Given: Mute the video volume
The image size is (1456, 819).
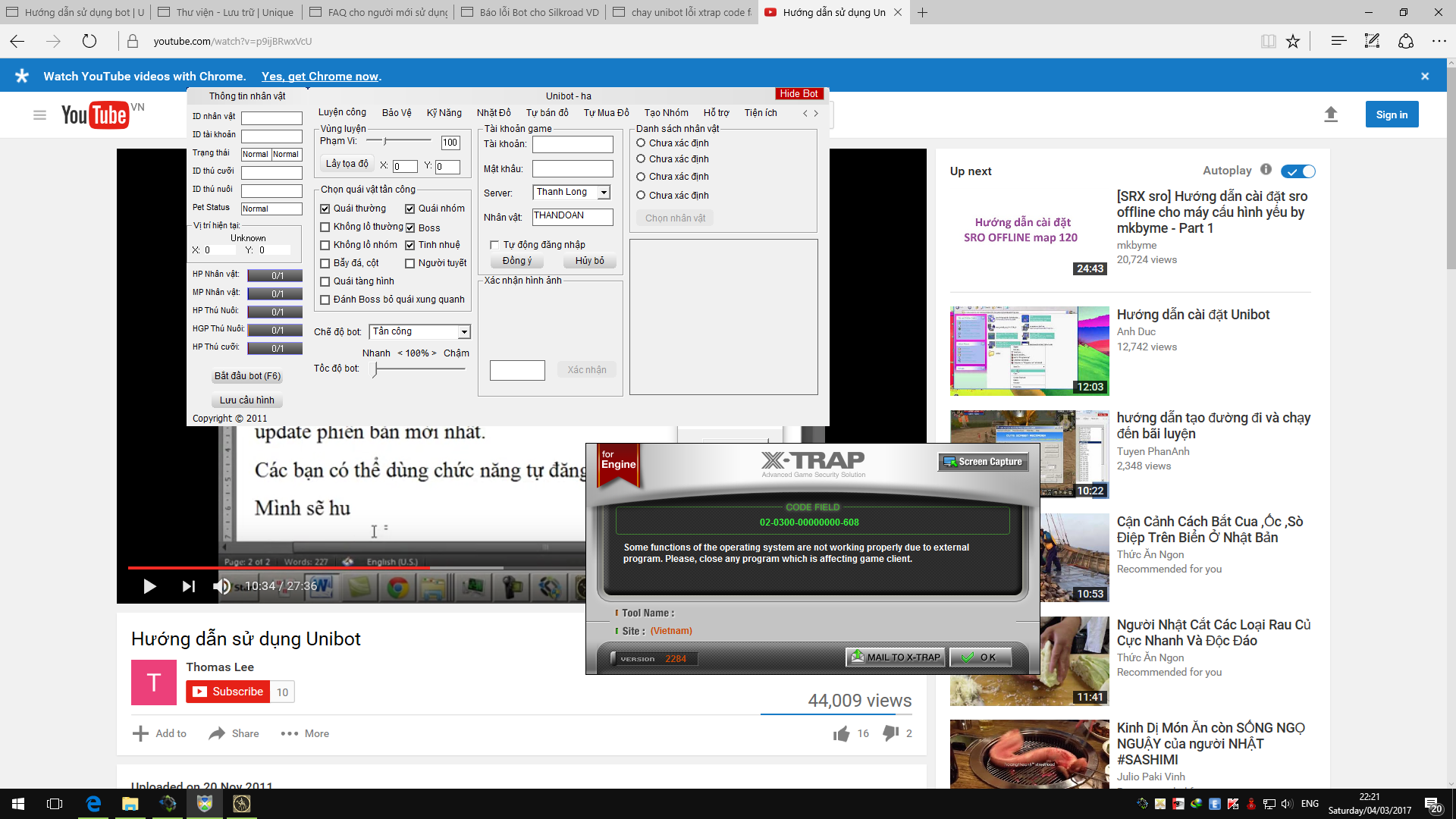Looking at the screenshot, I should [221, 586].
